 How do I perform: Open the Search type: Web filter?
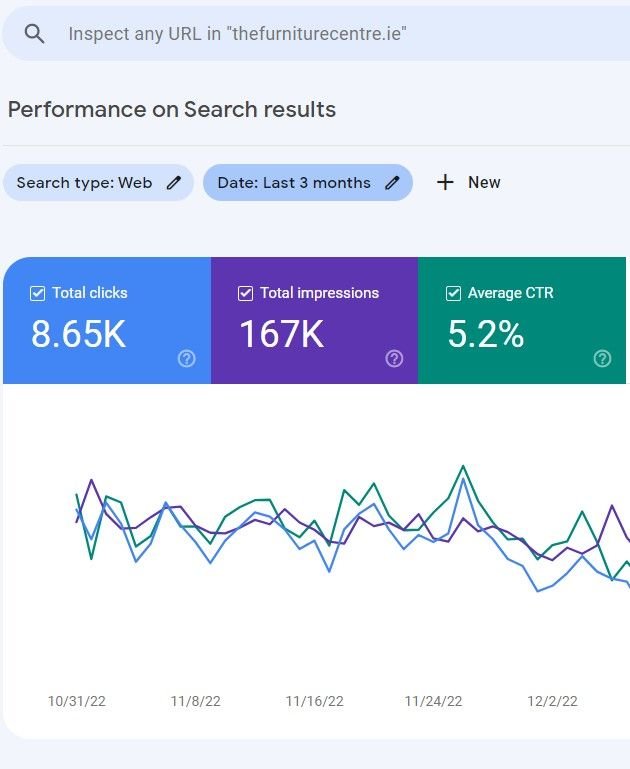pos(85,183)
